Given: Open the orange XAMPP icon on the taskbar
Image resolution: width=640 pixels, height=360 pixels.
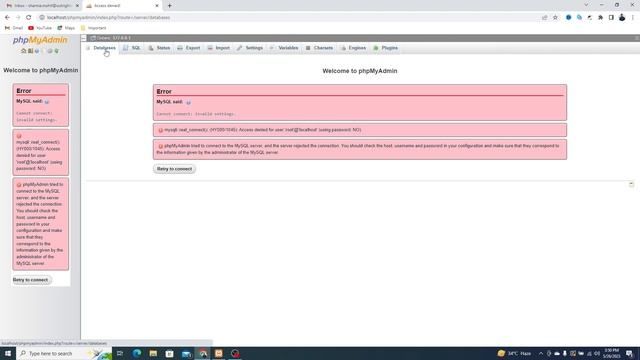Looking at the screenshot, I should (x=219, y=353).
